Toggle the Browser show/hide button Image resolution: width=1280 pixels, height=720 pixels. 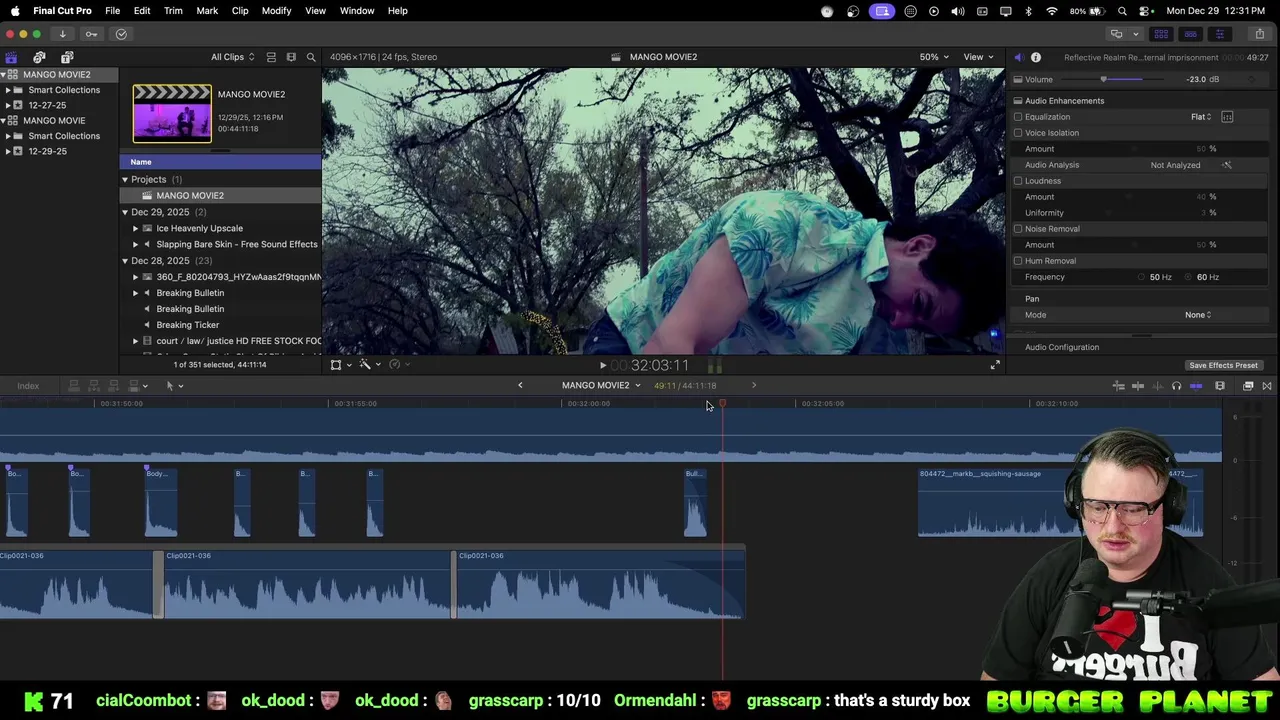tap(1161, 34)
